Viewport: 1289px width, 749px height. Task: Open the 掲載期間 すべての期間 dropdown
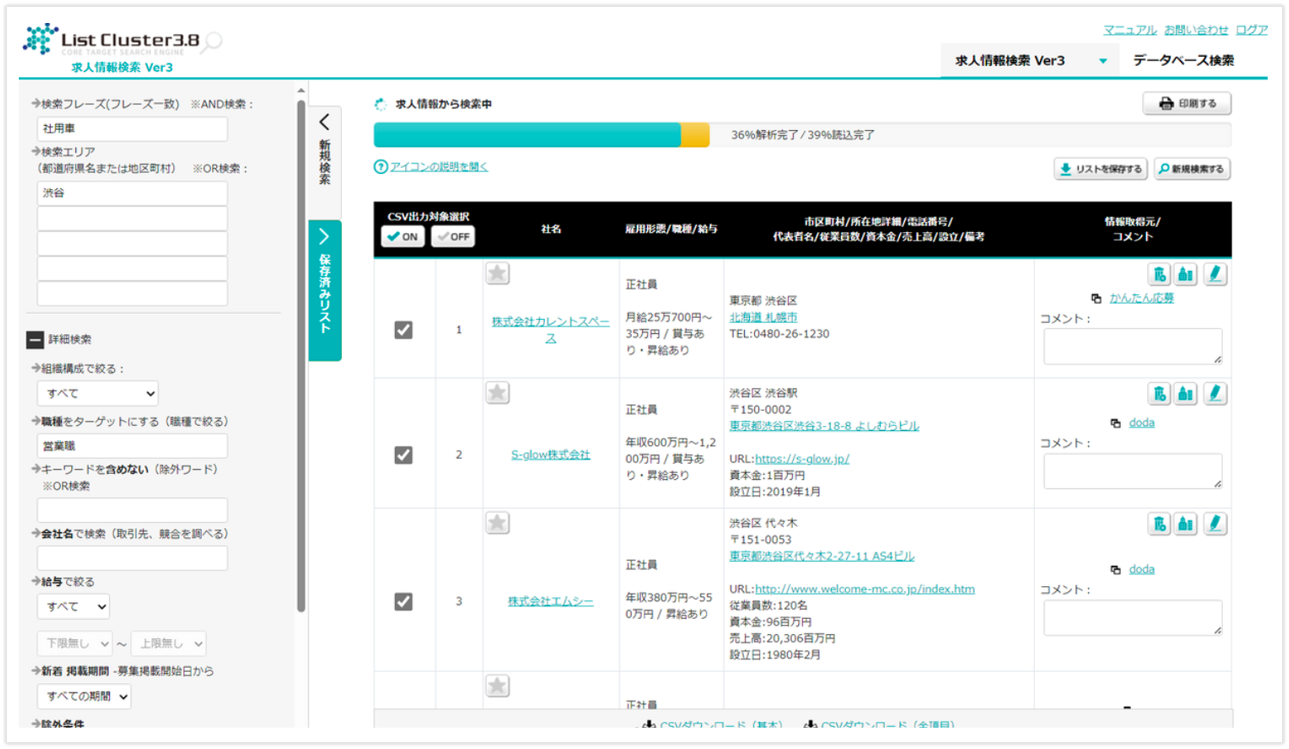84,696
